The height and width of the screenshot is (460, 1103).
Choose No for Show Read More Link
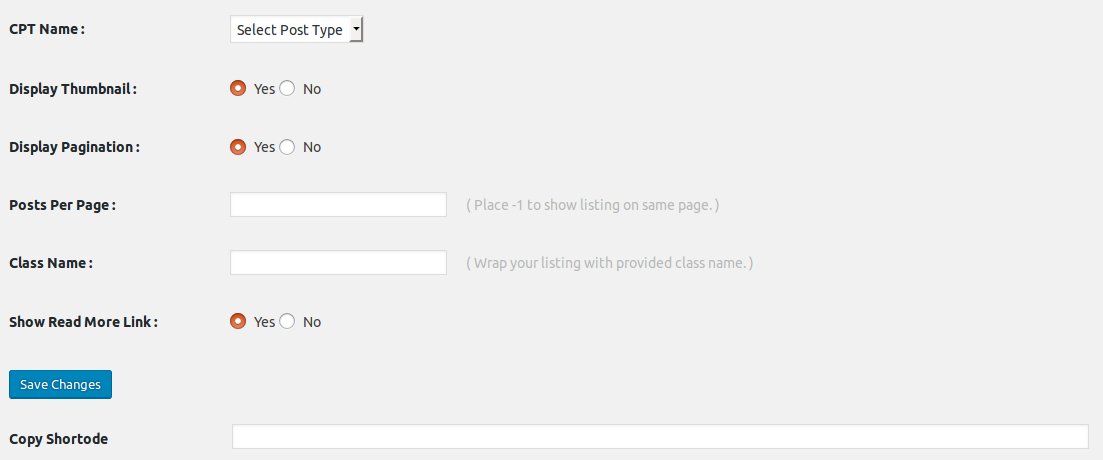coord(287,322)
